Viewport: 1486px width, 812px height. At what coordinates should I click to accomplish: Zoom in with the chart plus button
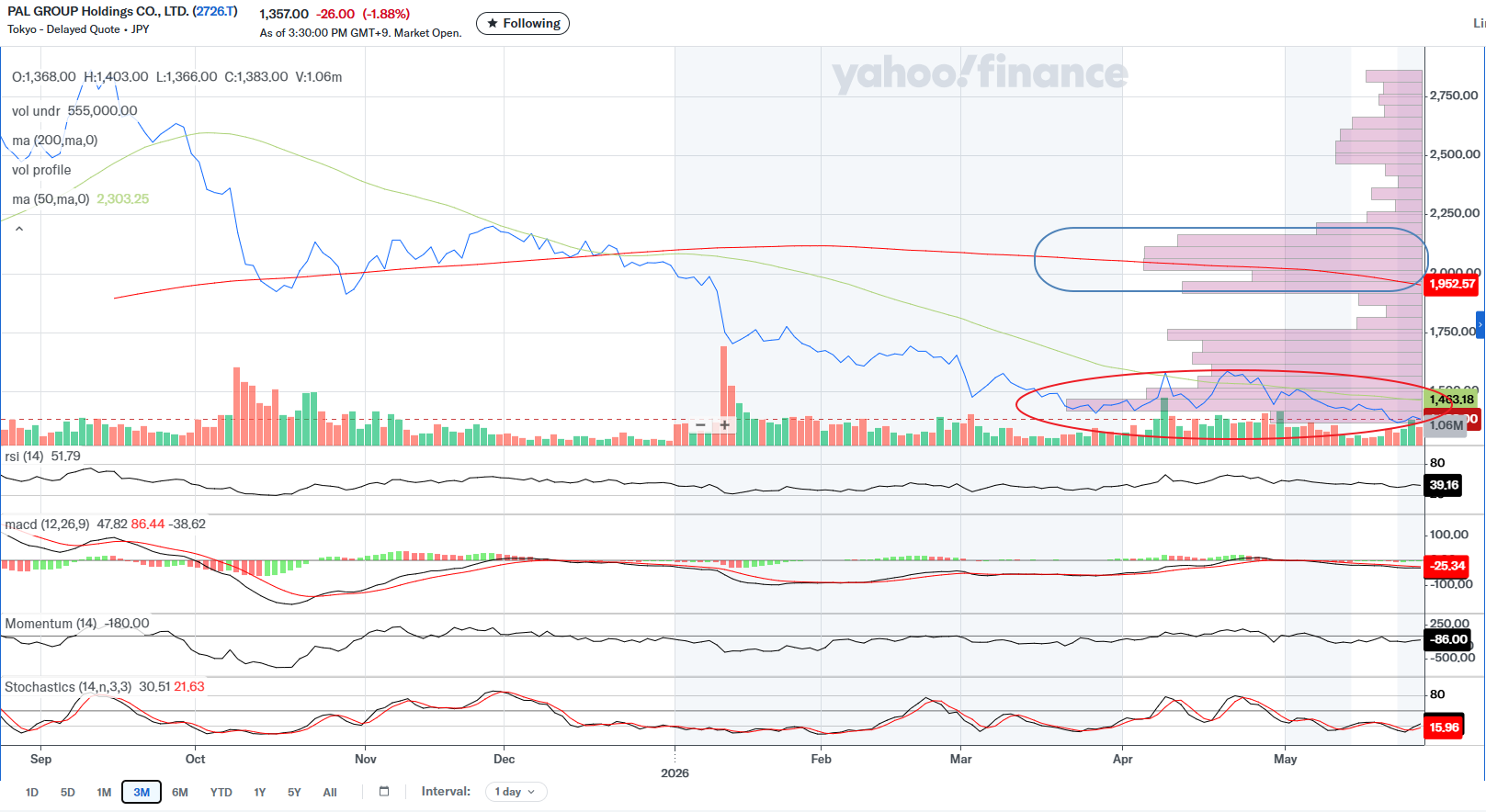[724, 425]
